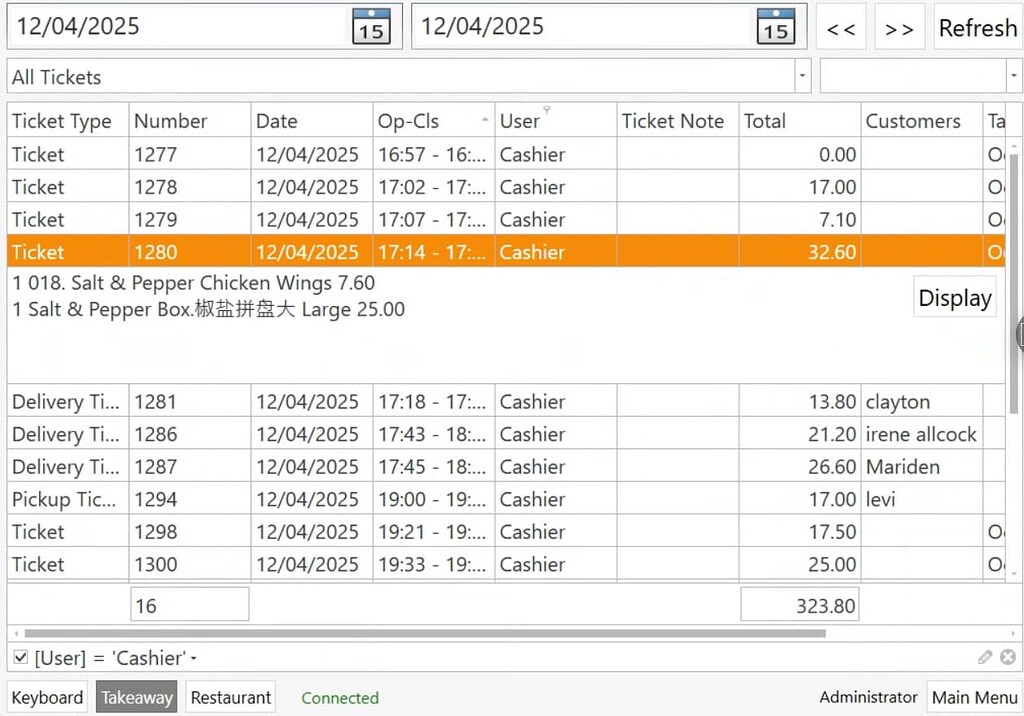
Task: Open the calendar picker on the start date
Action: 371,27
